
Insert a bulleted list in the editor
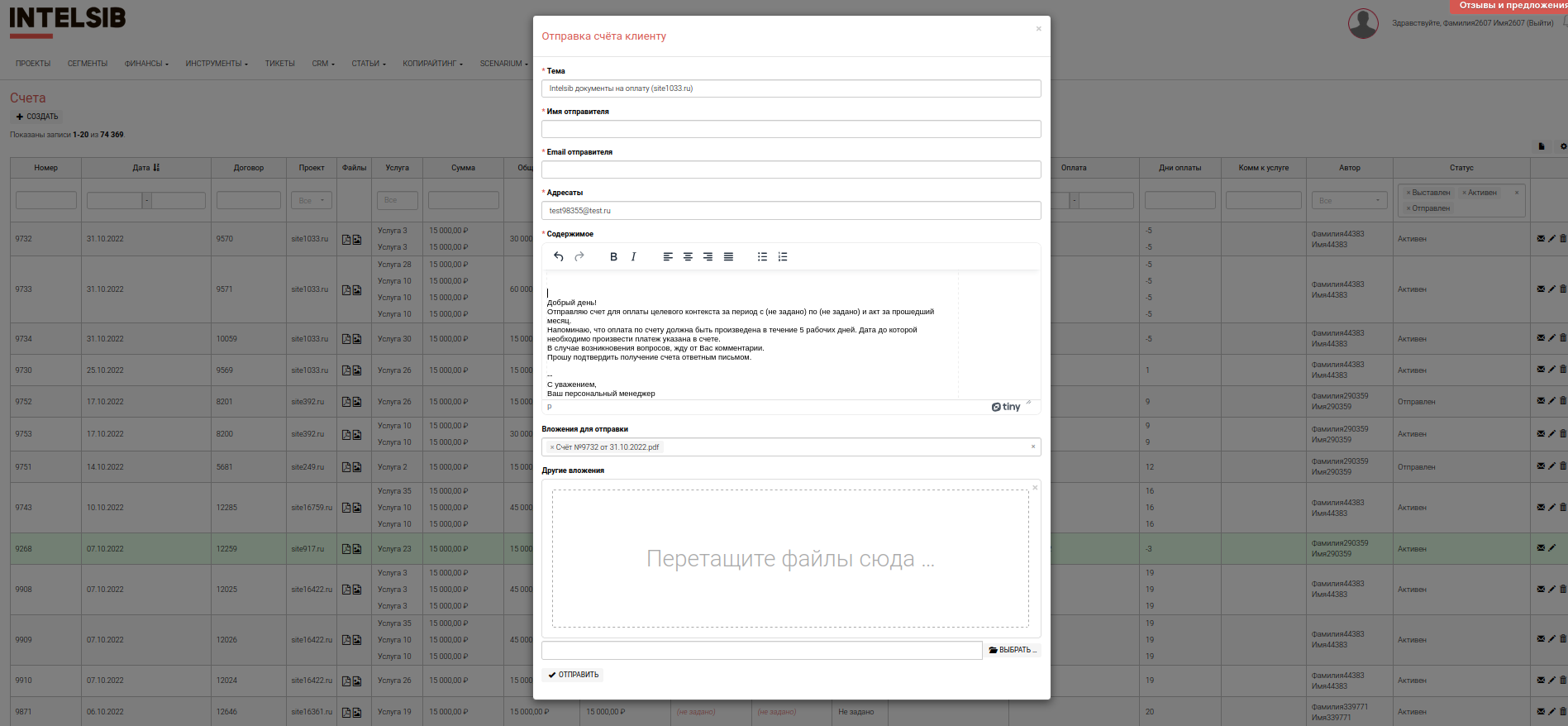[762, 256]
